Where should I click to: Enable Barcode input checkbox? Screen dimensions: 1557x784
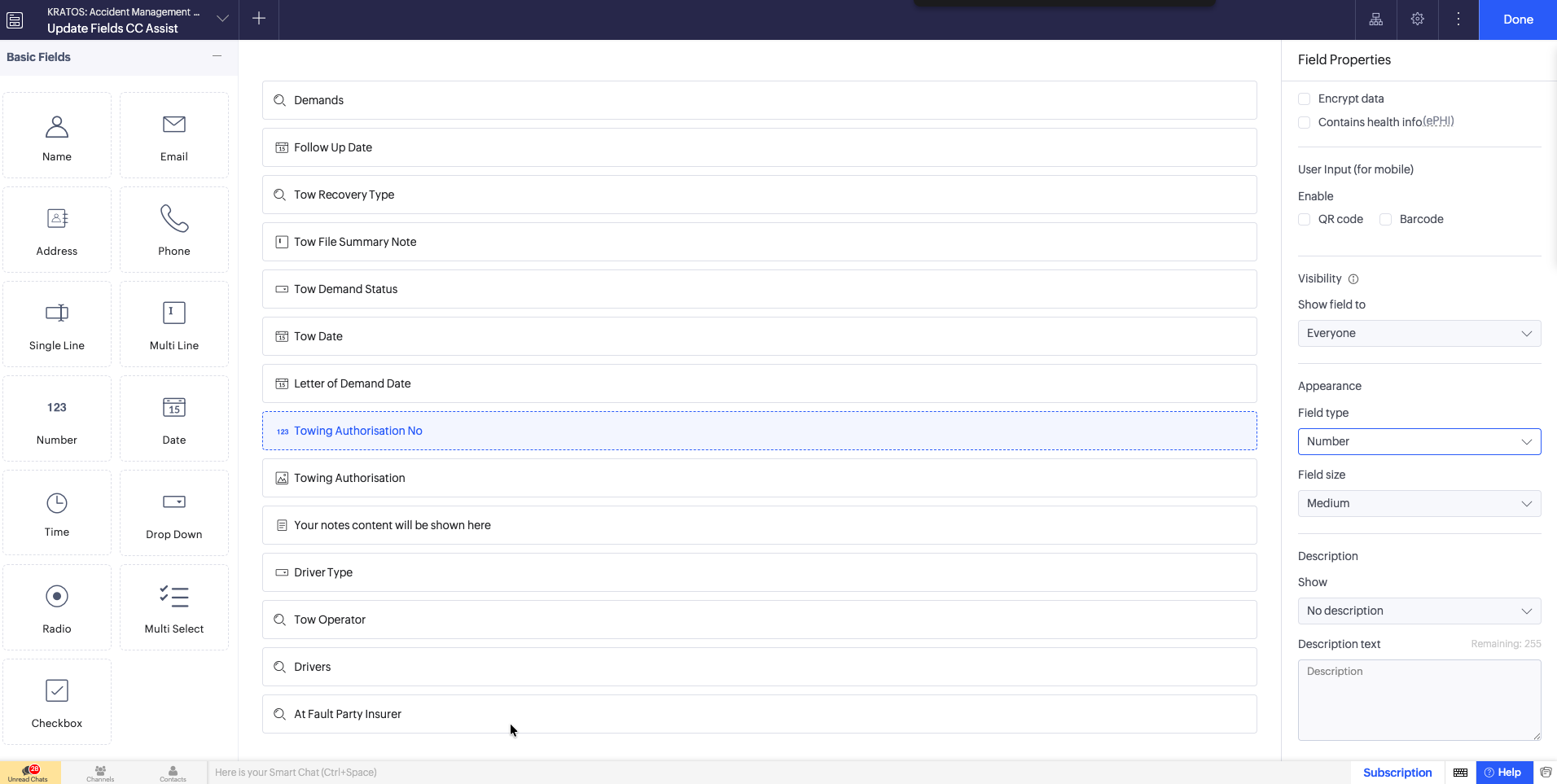1385,219
